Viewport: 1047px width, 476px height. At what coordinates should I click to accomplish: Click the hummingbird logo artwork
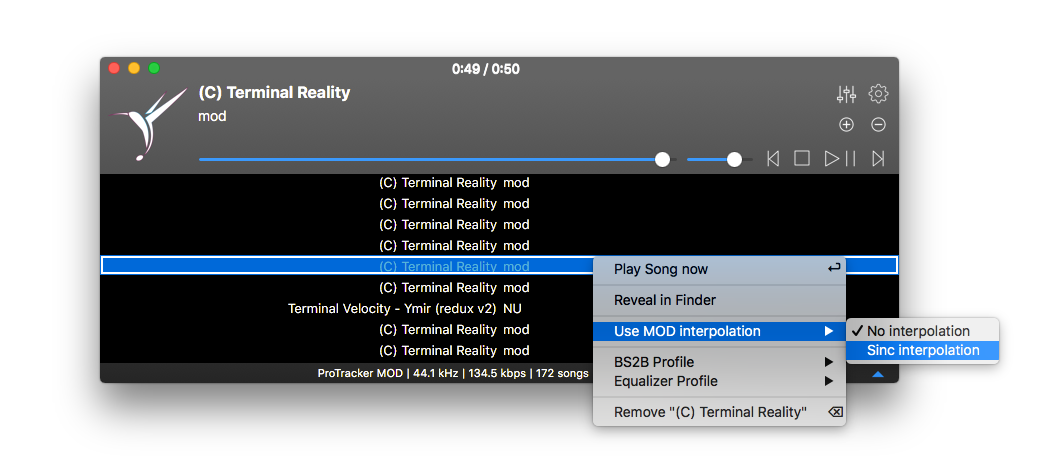(148, 125)
